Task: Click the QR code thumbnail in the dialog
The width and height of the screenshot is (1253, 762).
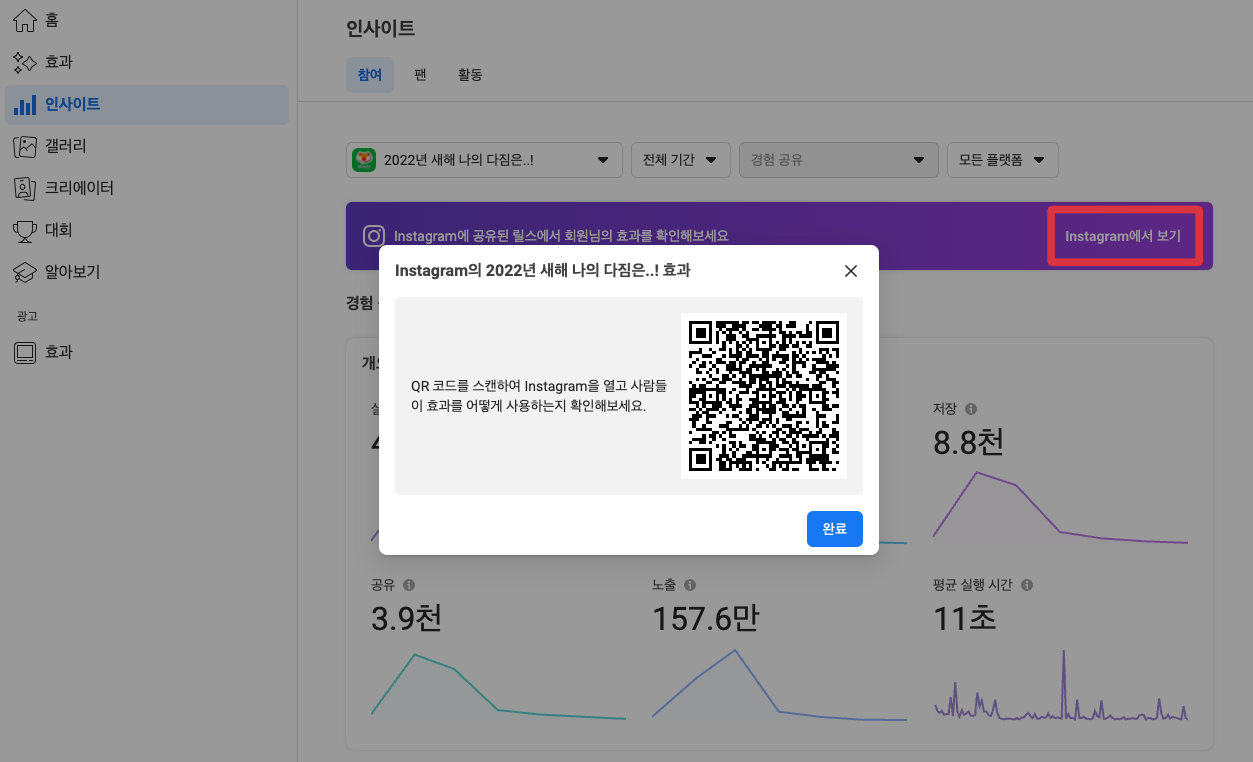Action: tap(764, 394)
